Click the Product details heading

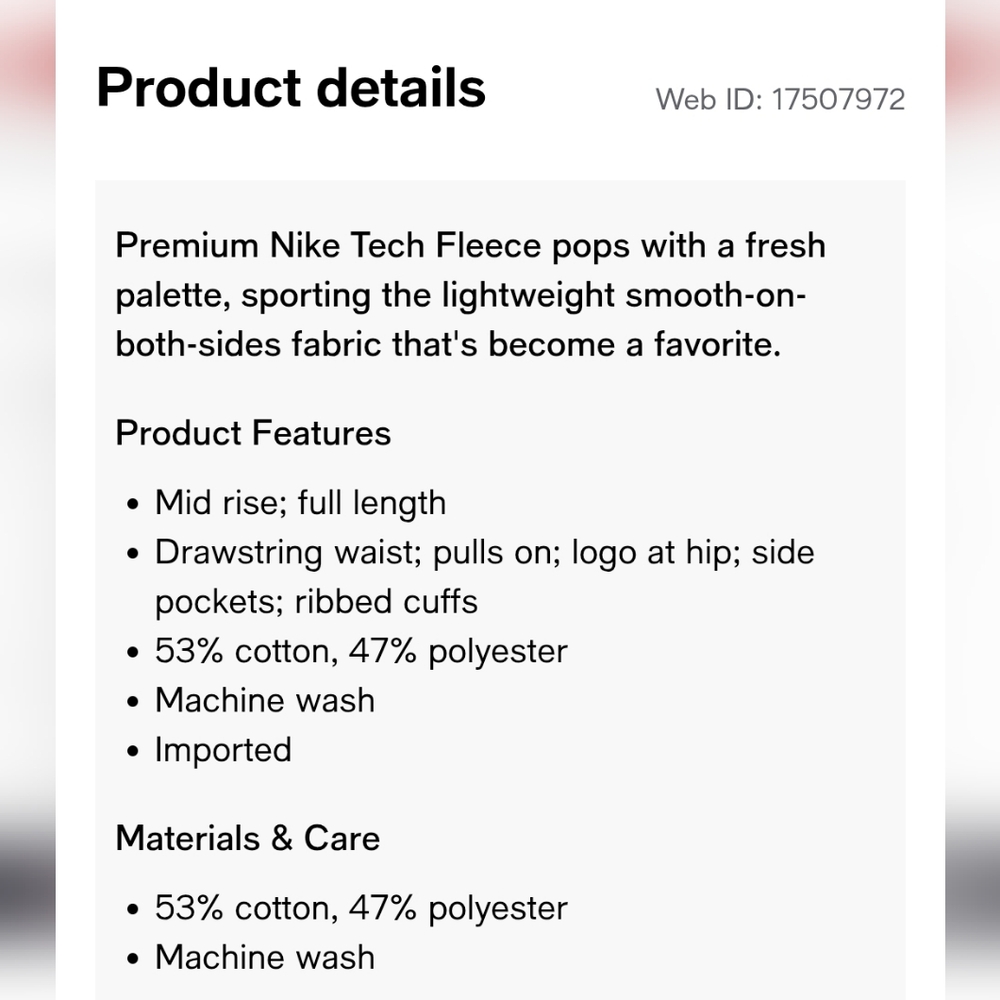[x=291, y=88]
